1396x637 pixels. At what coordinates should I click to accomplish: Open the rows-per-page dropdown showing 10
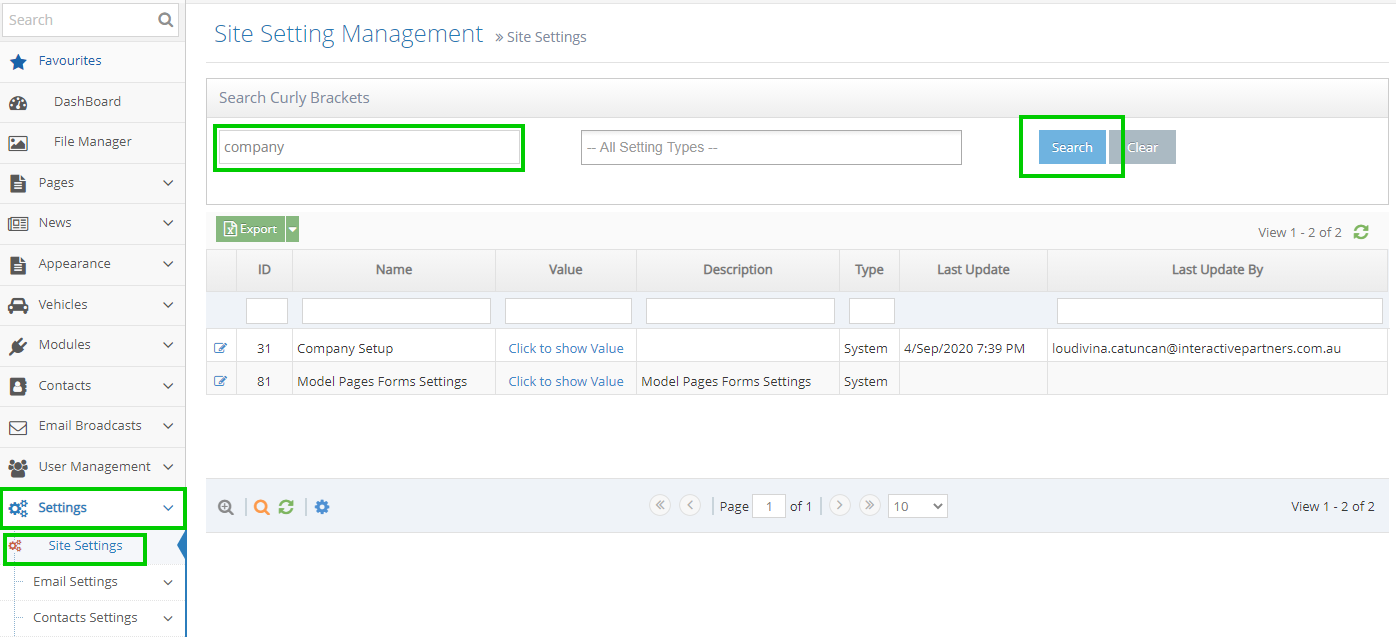917,506
